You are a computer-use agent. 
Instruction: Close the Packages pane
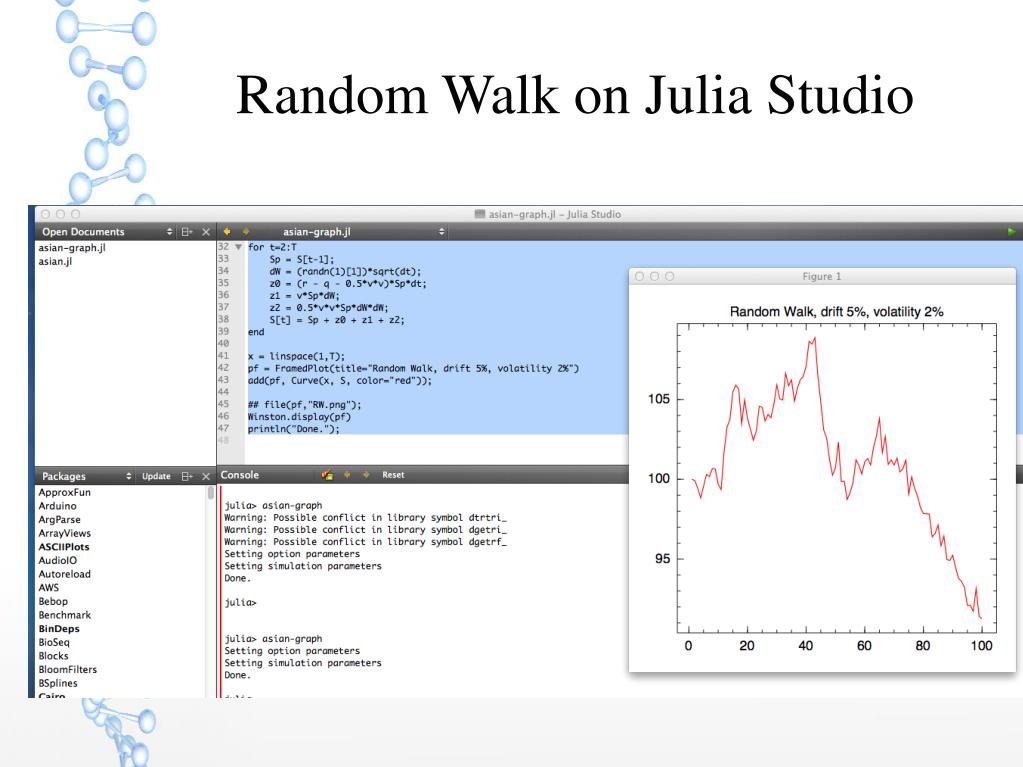[x=206, y=476]
